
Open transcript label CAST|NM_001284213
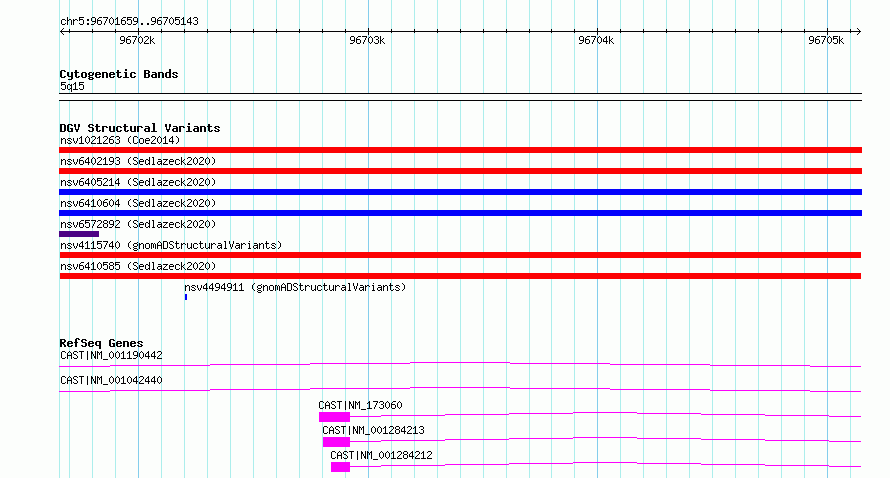click(373, 430)
